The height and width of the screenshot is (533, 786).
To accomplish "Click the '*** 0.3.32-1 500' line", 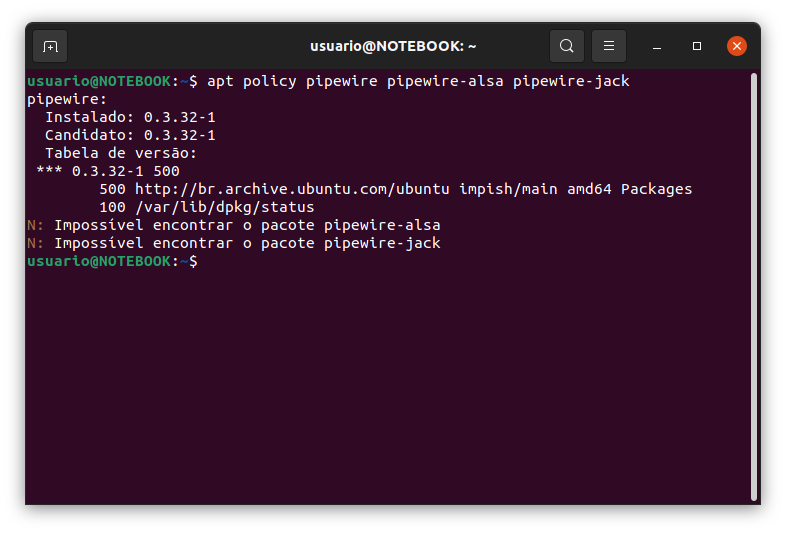I will (x=108, y=171).
